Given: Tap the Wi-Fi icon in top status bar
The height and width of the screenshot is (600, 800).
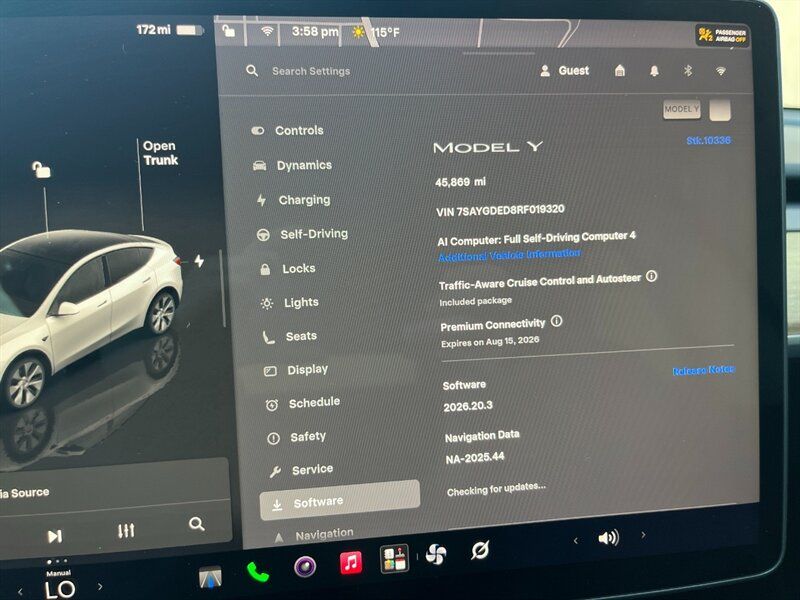Looking at the screenshot, I should click(267, 31).
